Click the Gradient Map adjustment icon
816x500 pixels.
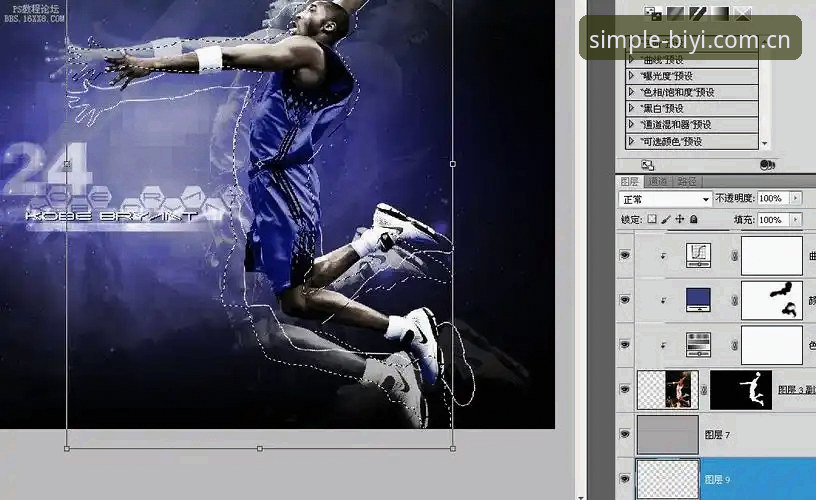(x=720, y=14)
